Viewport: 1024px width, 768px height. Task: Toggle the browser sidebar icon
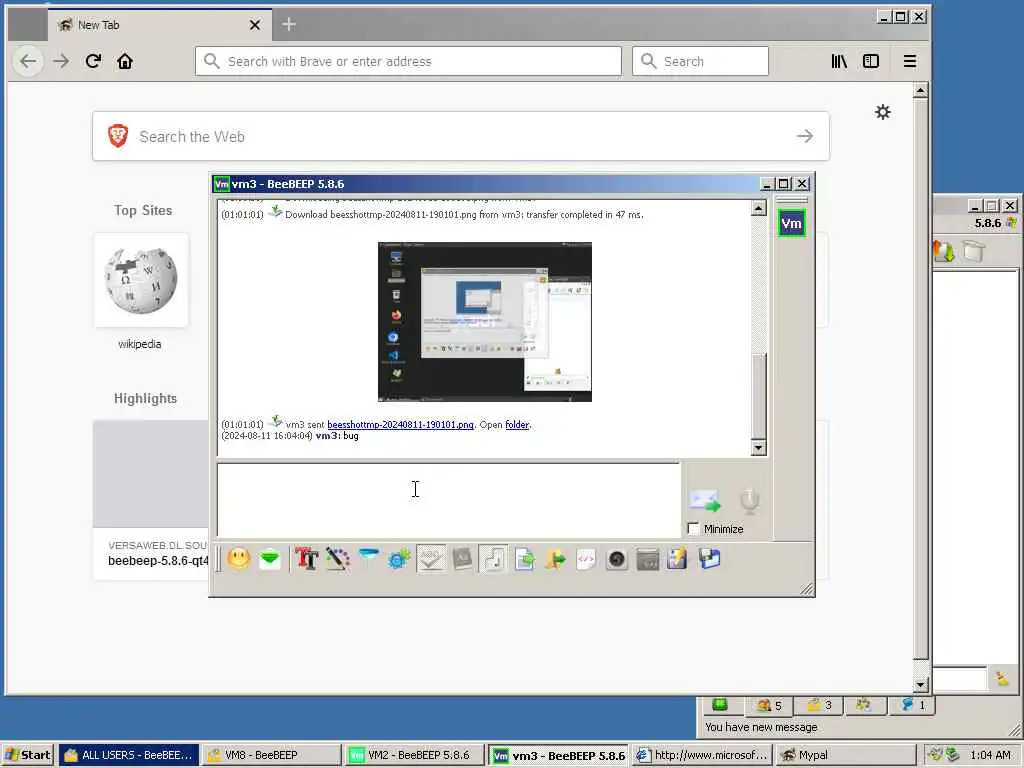[x=871, y=61]
